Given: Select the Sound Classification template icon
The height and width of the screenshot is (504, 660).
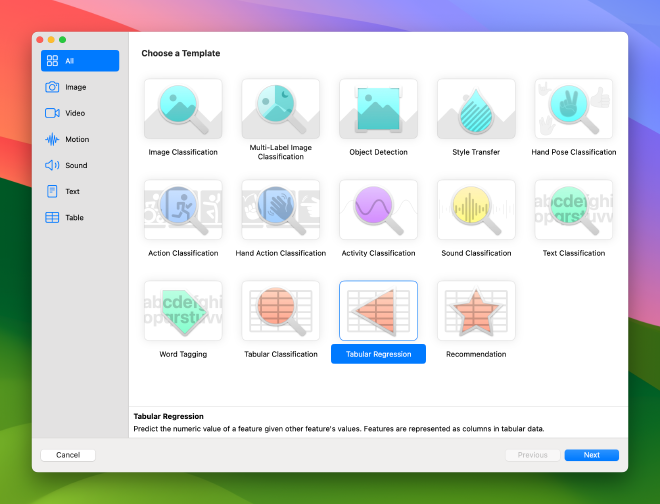Looking at the screenshot, I should tap(476, 210).
